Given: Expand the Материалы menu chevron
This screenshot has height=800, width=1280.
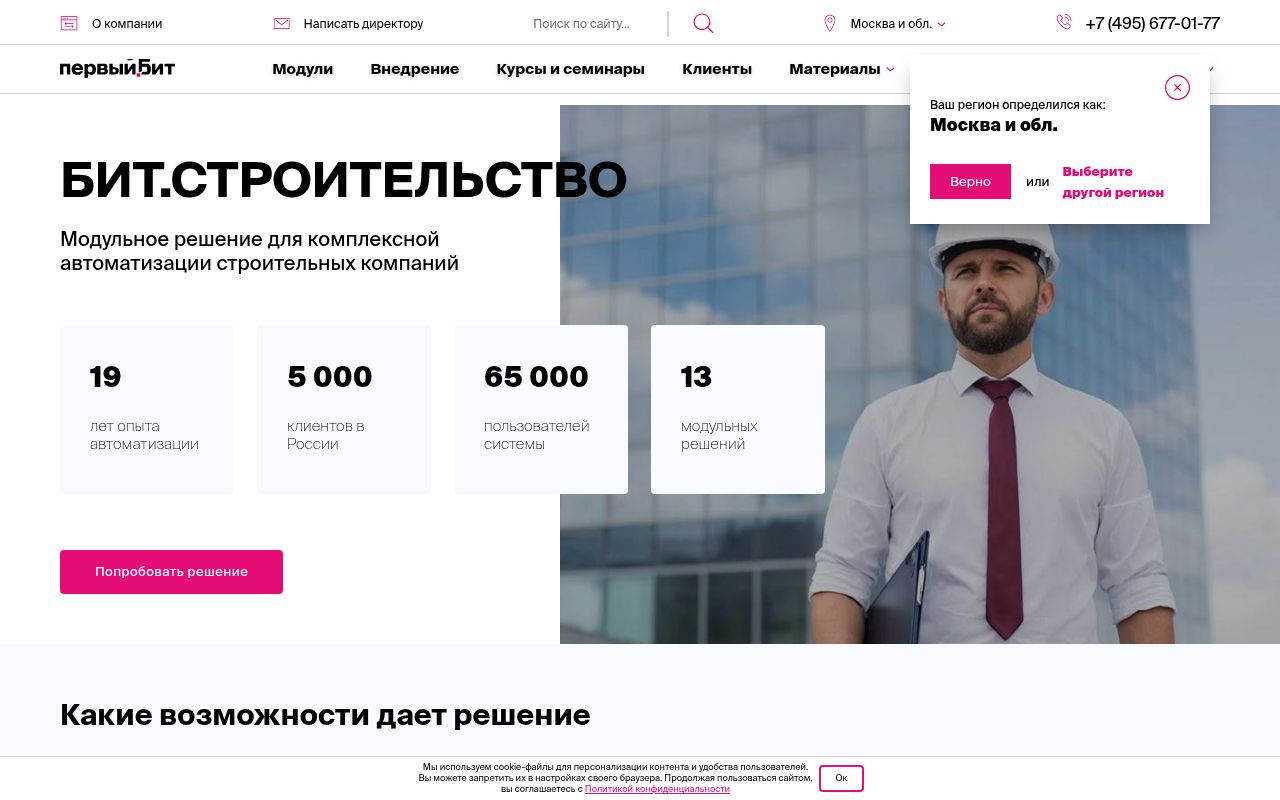Looking at the screenshot, I should tap(890, 70).
